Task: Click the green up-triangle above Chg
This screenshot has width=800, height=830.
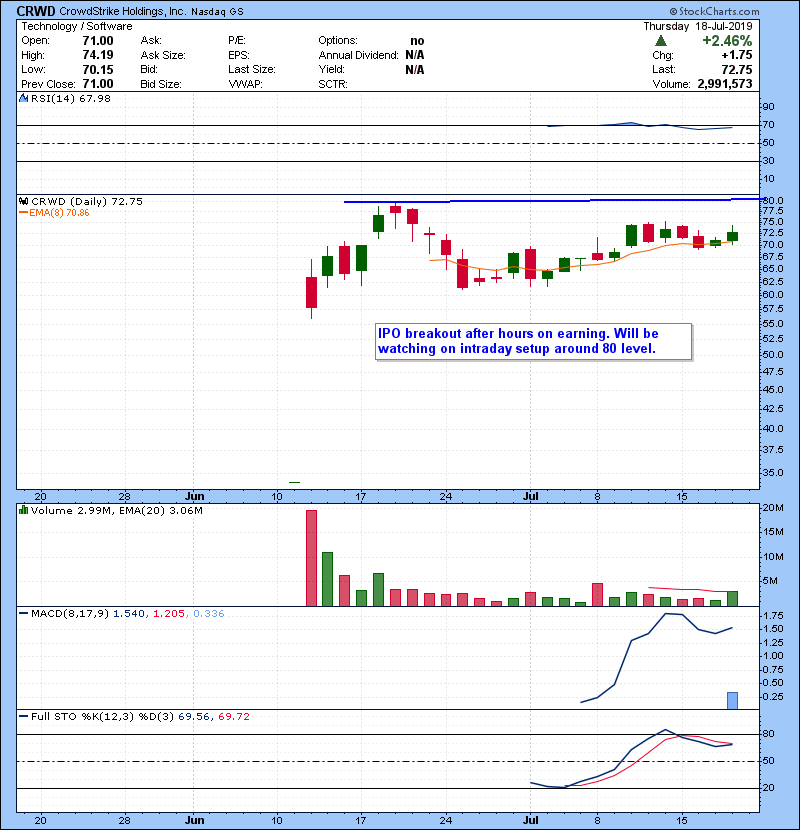Action: tap(660, 41)
